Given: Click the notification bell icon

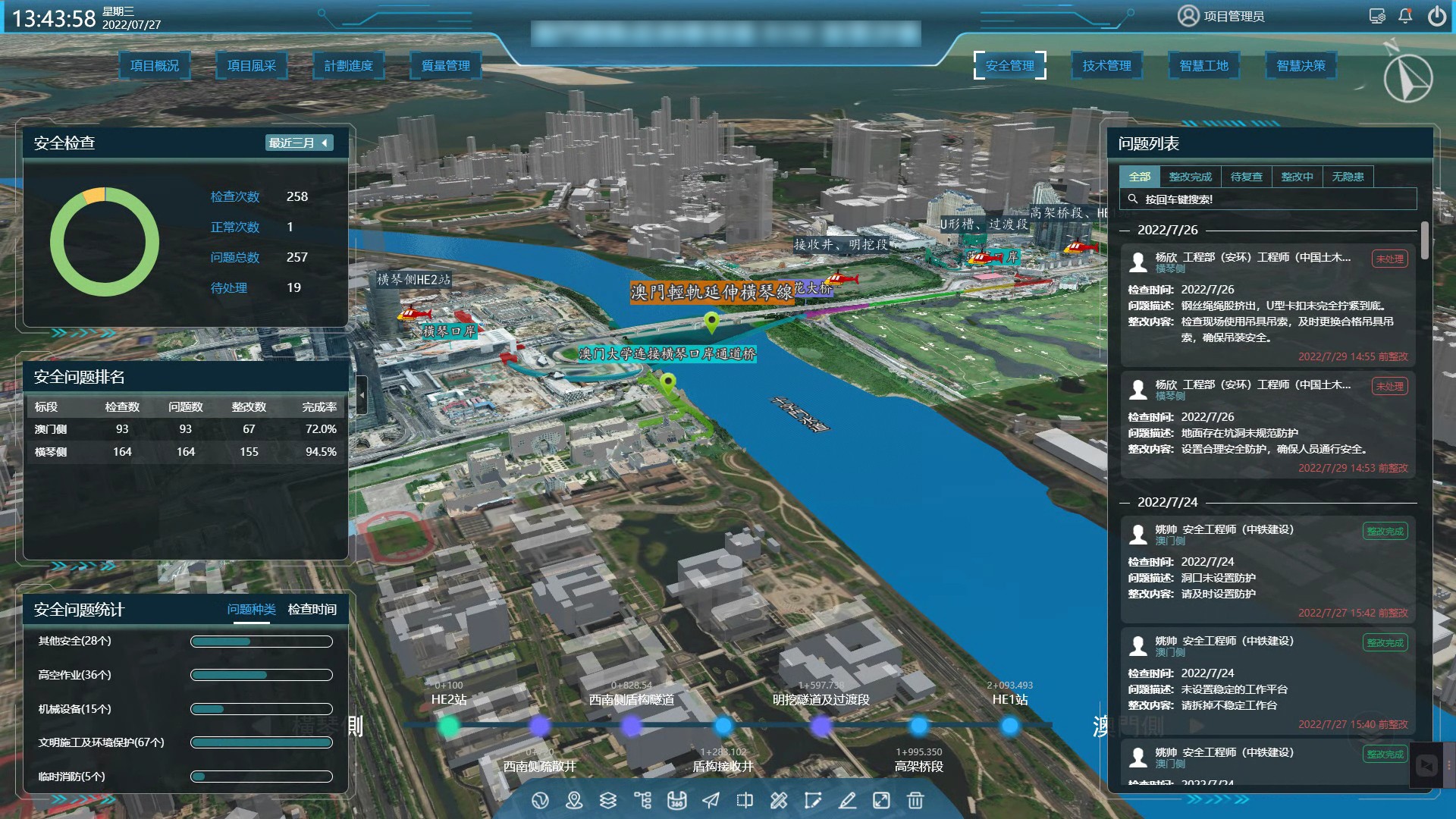Looking at the screenshot, I should 1405,16.
